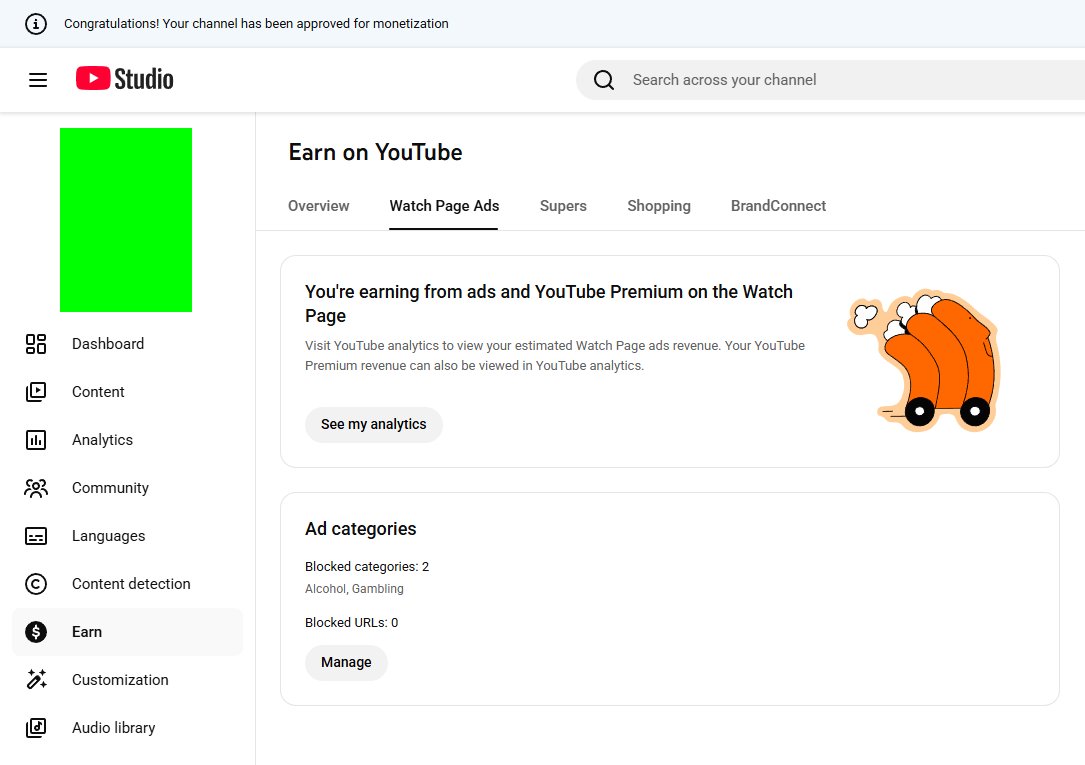The width and height of the screenshot is (1085, 765).
Task: Open Customization in the sidebar
Action: pos(127,680)
